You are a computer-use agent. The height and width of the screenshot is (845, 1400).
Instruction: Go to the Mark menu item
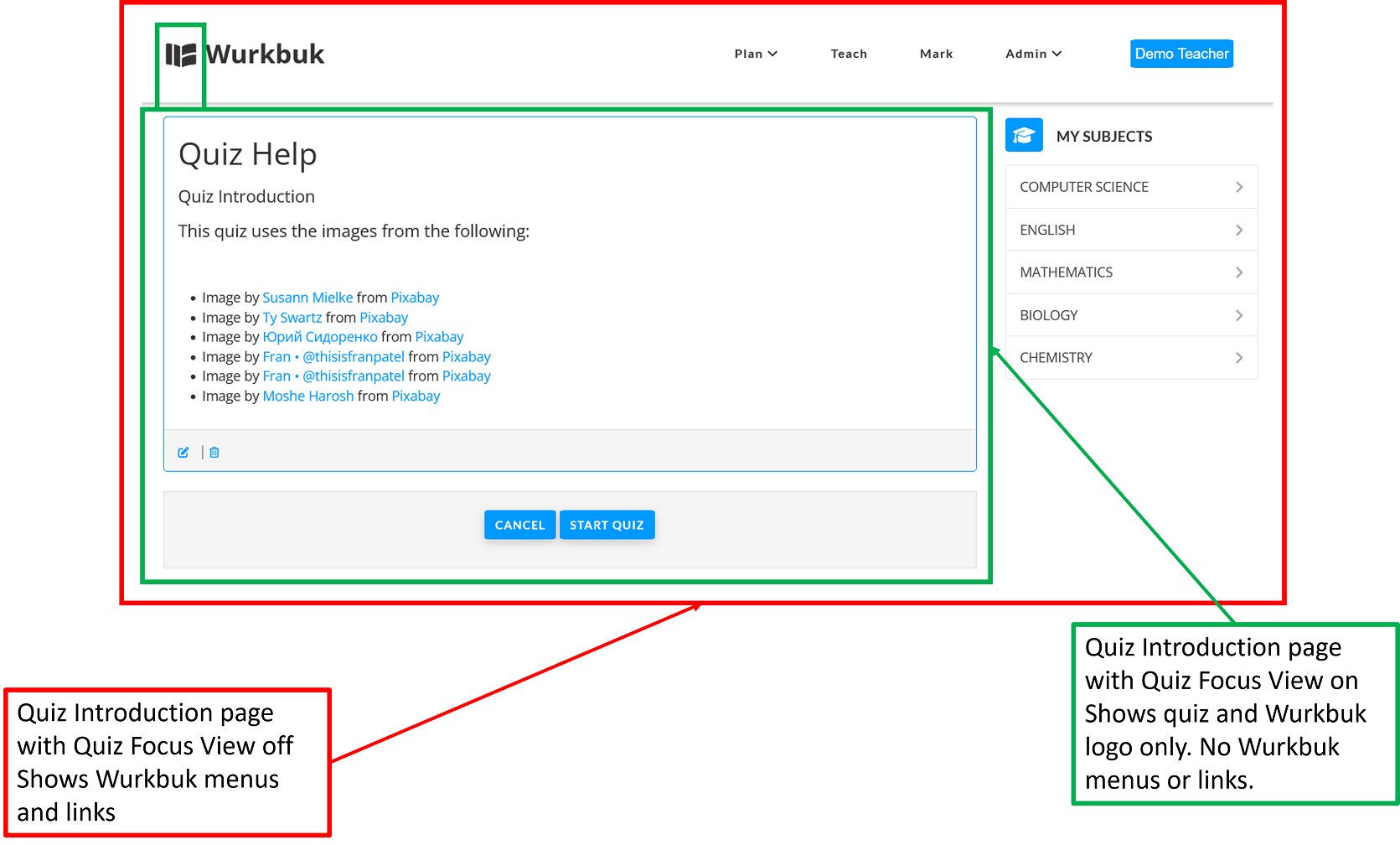(x=936, y=54)
